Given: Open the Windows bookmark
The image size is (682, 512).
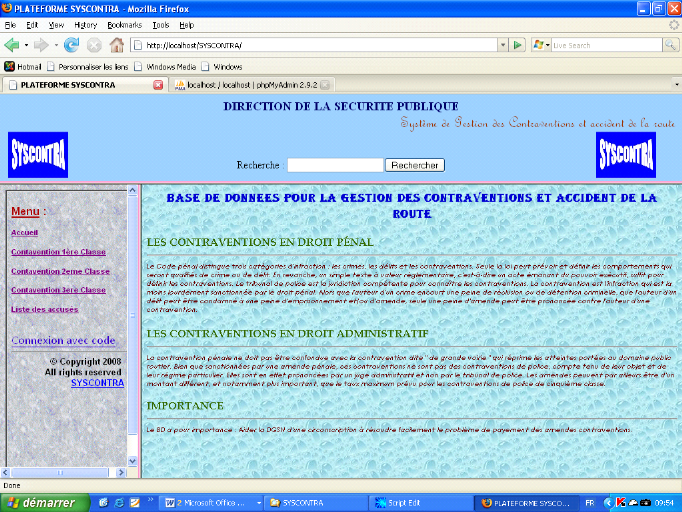Looking at the screenshot, I should [x=222, y=67].
